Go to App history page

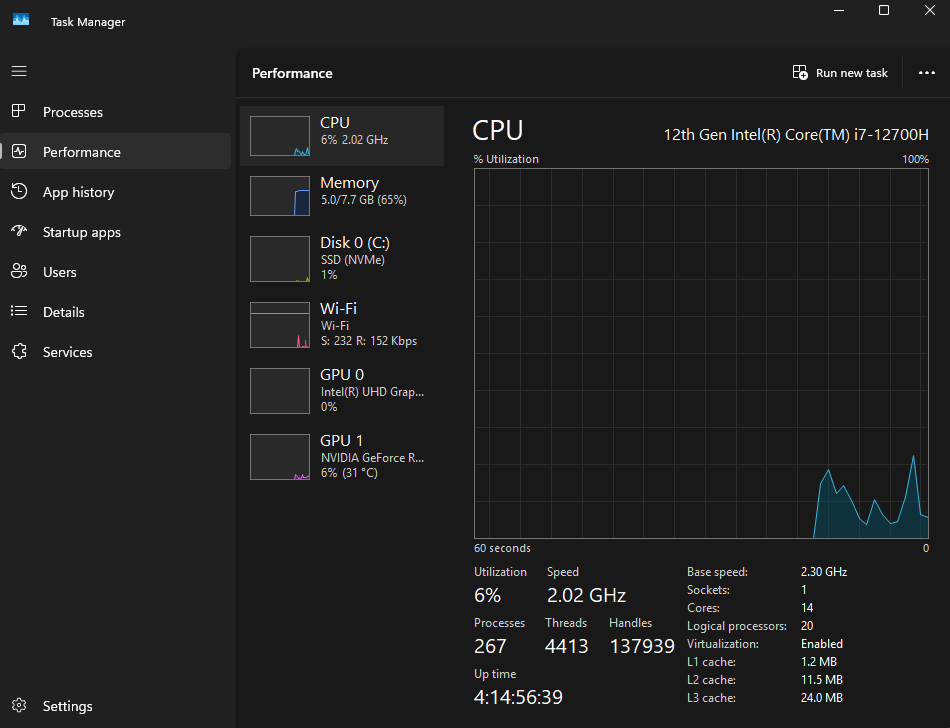point(116,192)
